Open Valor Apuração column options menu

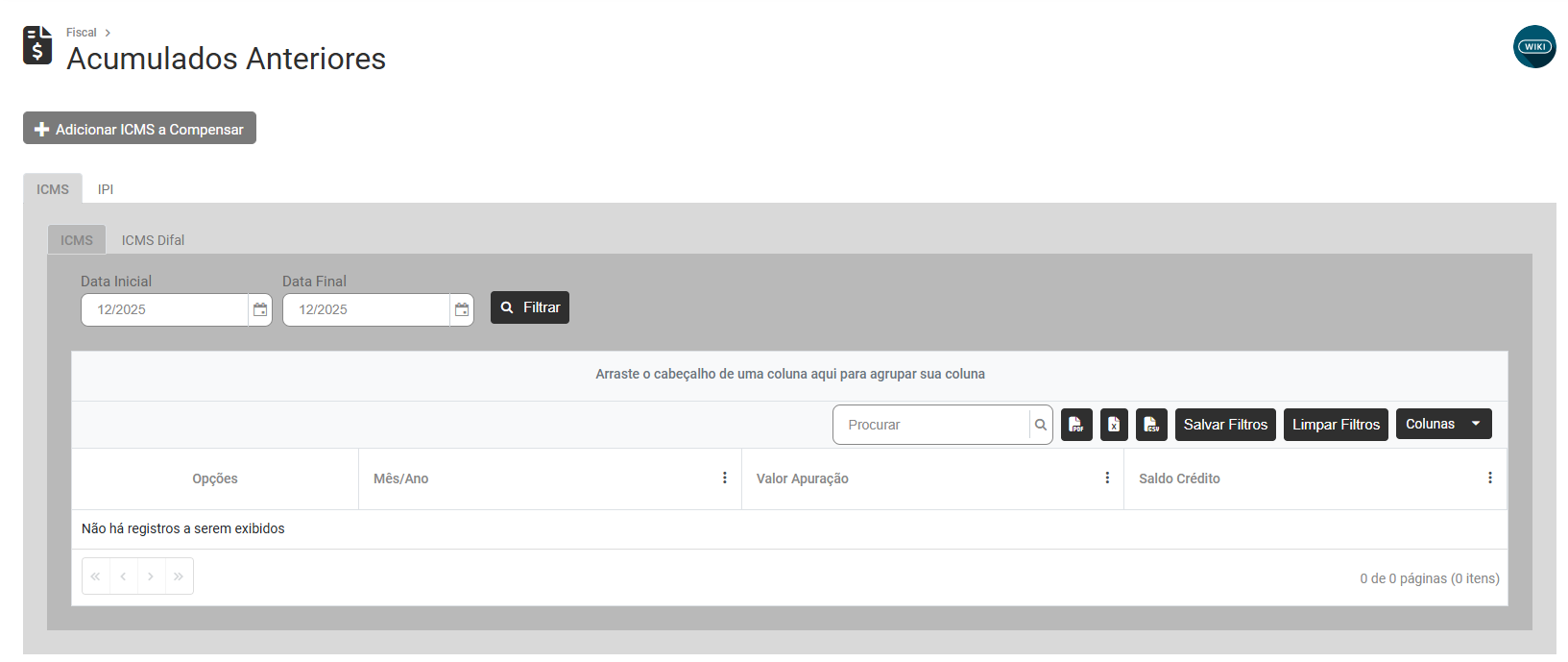1107,478
